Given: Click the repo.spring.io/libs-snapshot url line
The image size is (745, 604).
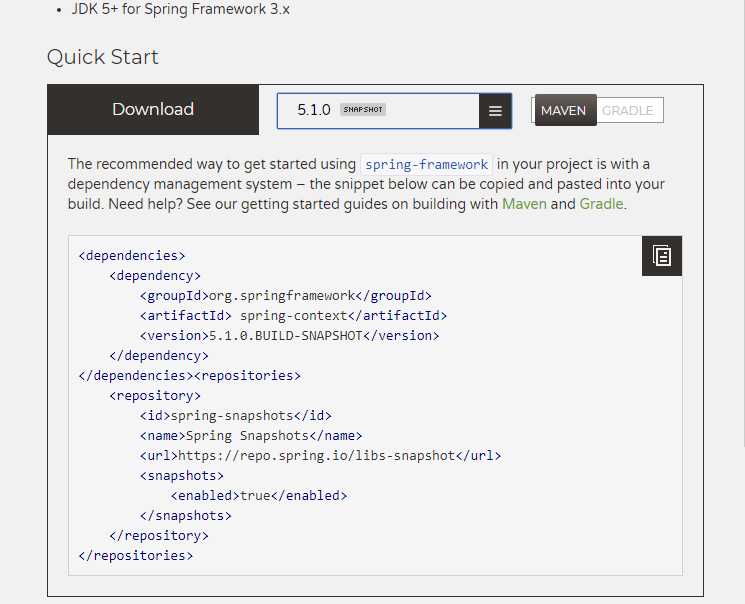Looking at the screenshot, I should click(320, 455).
